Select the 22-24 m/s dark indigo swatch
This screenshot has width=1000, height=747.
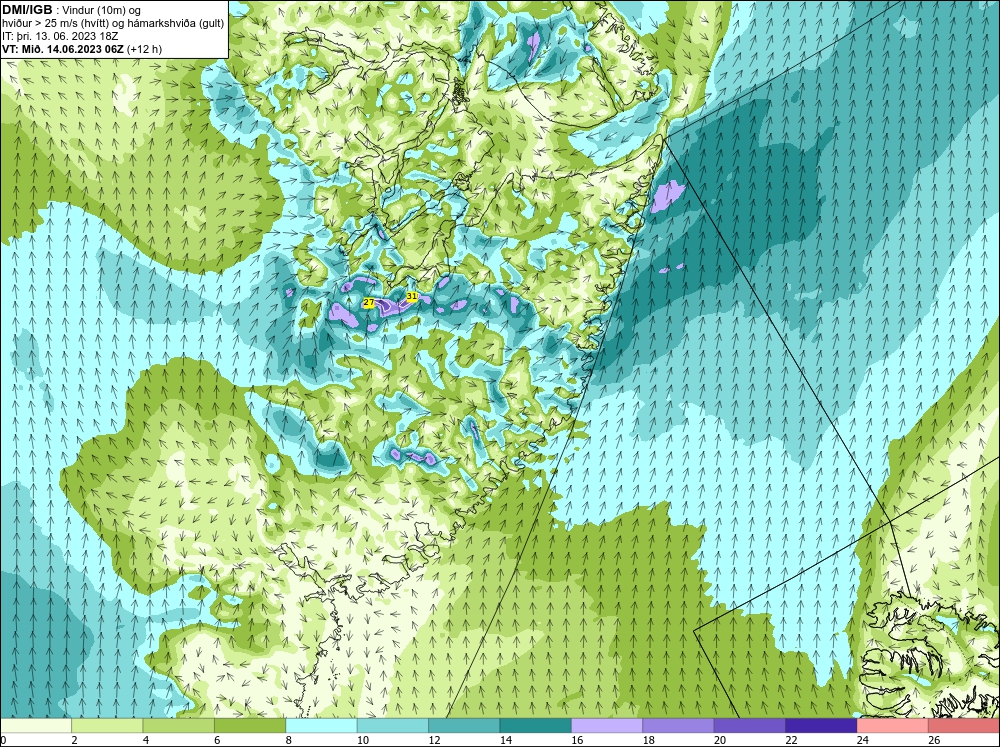[x=821, y=725]
